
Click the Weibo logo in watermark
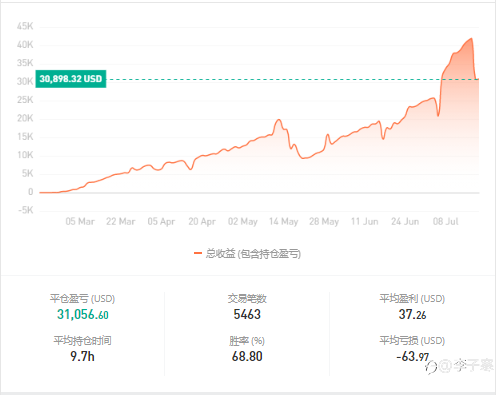pos(431,367)
